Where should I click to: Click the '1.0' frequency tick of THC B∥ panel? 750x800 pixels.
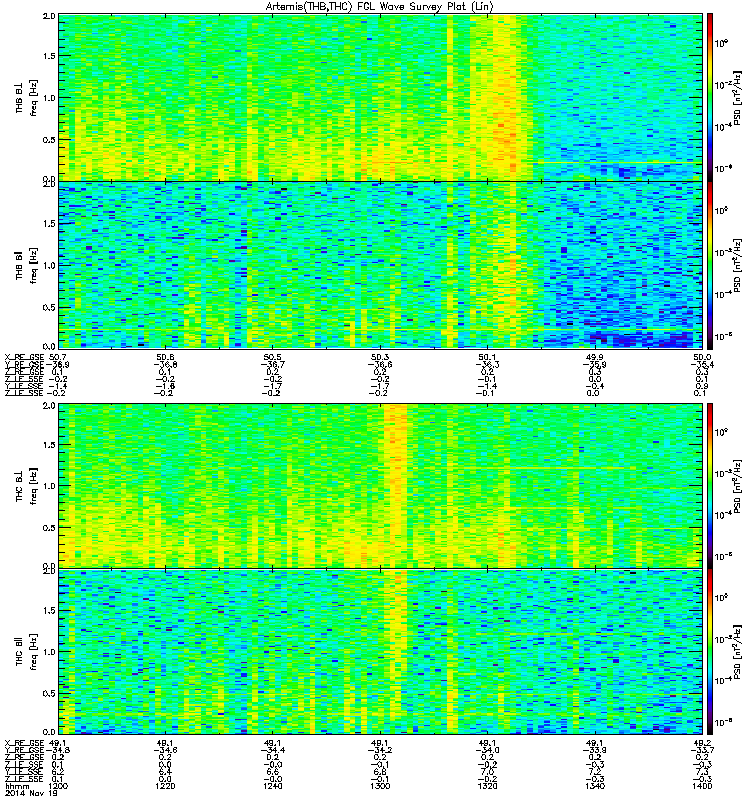click(49, 652)
